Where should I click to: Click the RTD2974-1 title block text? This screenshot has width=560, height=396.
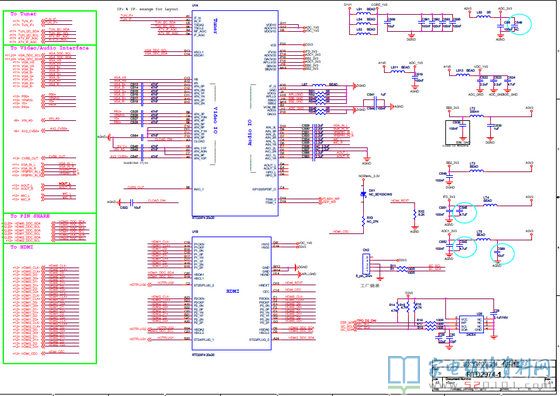(x=484, y=374)
